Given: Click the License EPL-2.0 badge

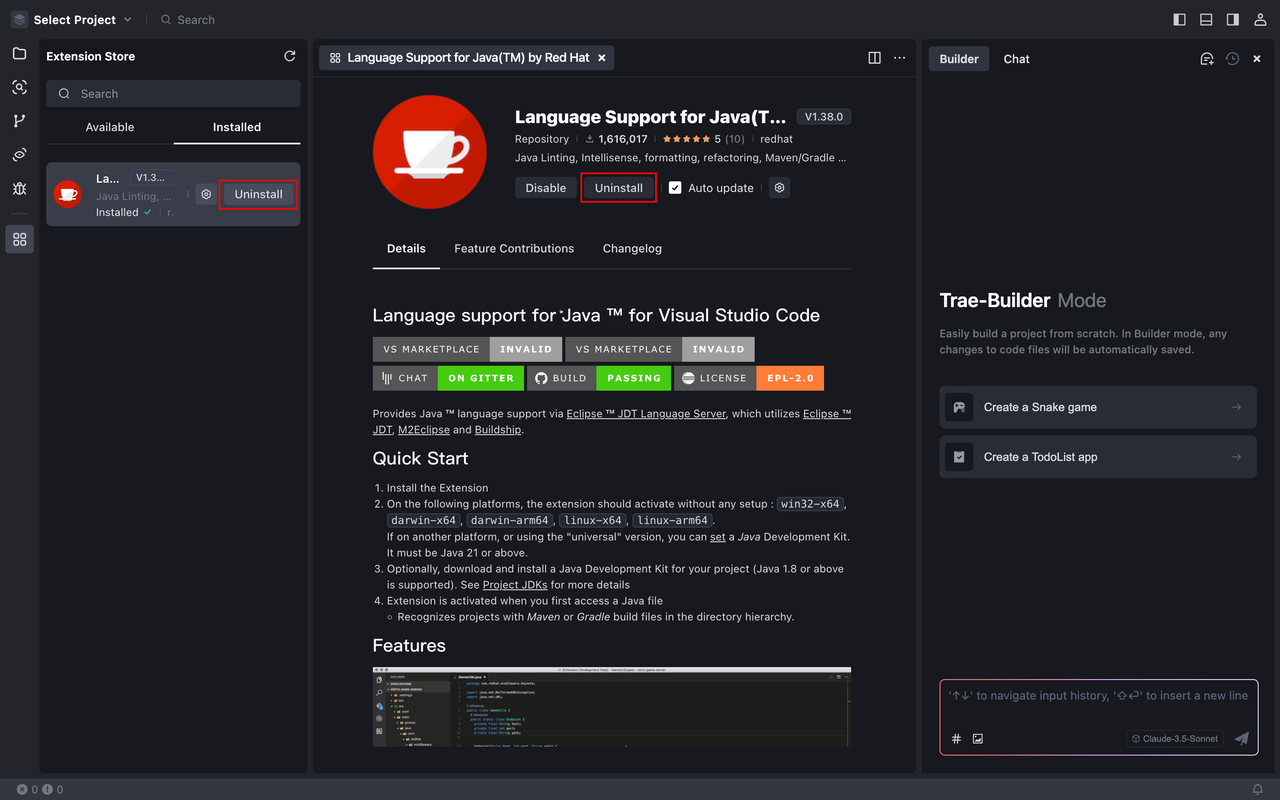Looking at the screenshot, I should (x=749, y=378).
